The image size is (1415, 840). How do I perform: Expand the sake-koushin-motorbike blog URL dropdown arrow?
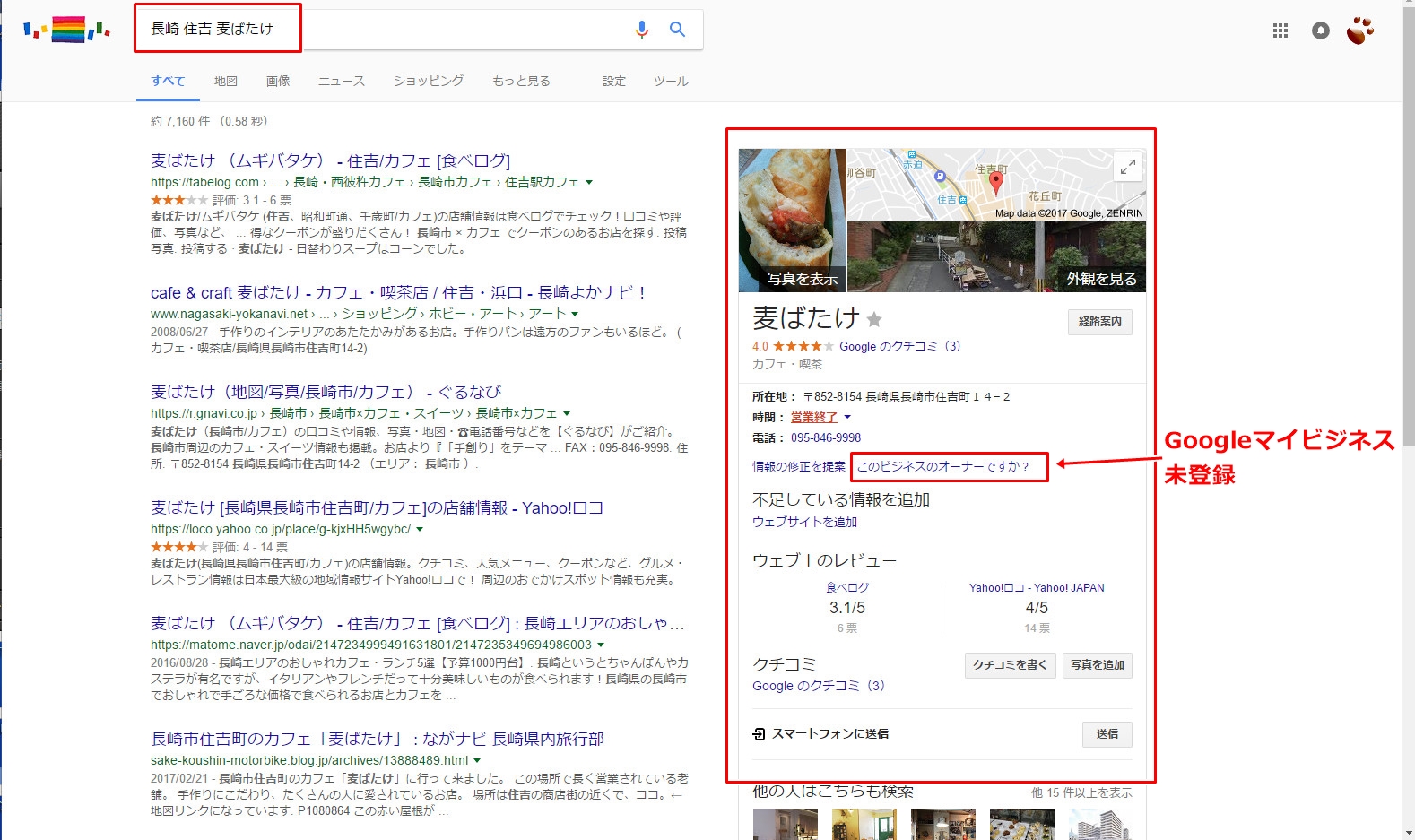(x=477, y=760)
